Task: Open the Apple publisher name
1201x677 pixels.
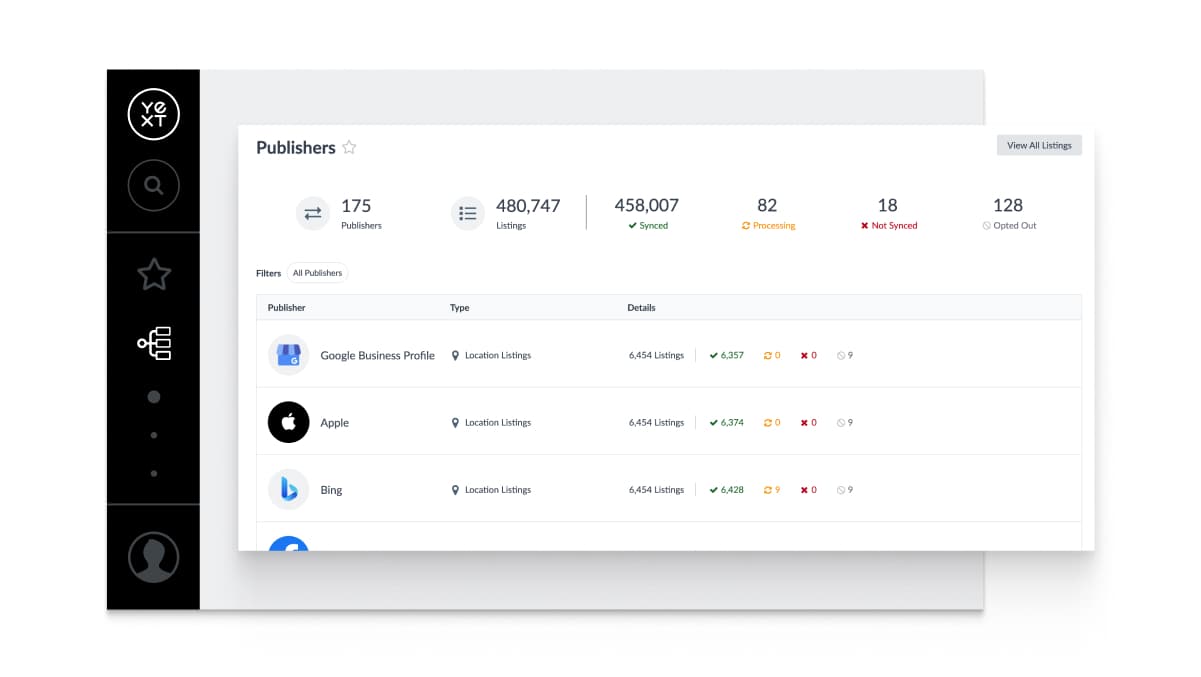Action: (x=334, y=423)
